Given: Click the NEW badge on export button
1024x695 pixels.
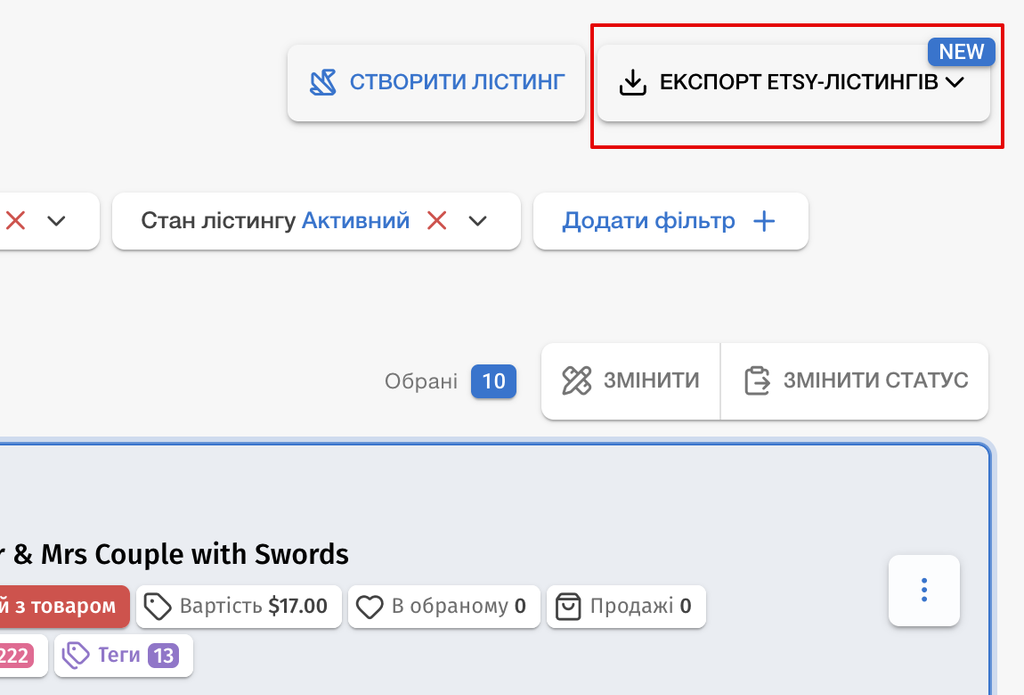Looking at the screenshot, I should [961, 52].
